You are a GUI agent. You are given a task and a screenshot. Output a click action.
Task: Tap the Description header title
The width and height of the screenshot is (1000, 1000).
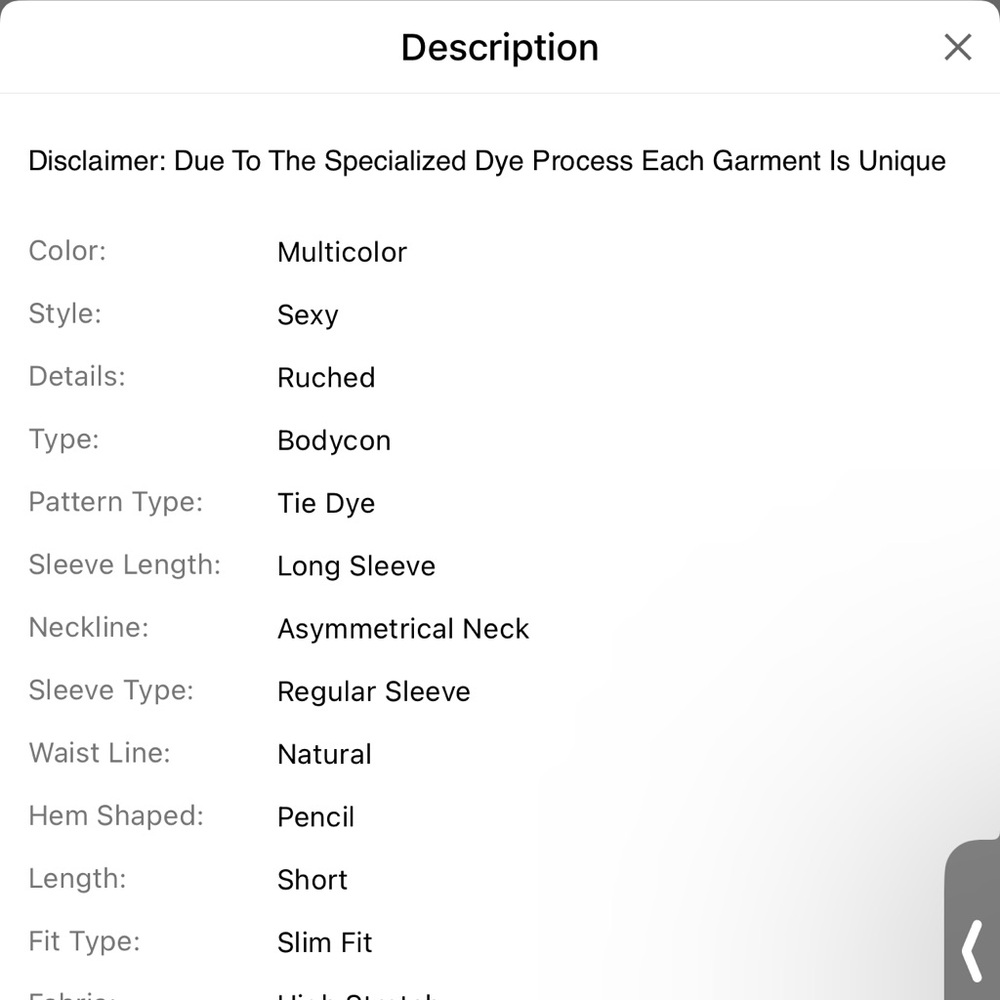tap(499, 47)
